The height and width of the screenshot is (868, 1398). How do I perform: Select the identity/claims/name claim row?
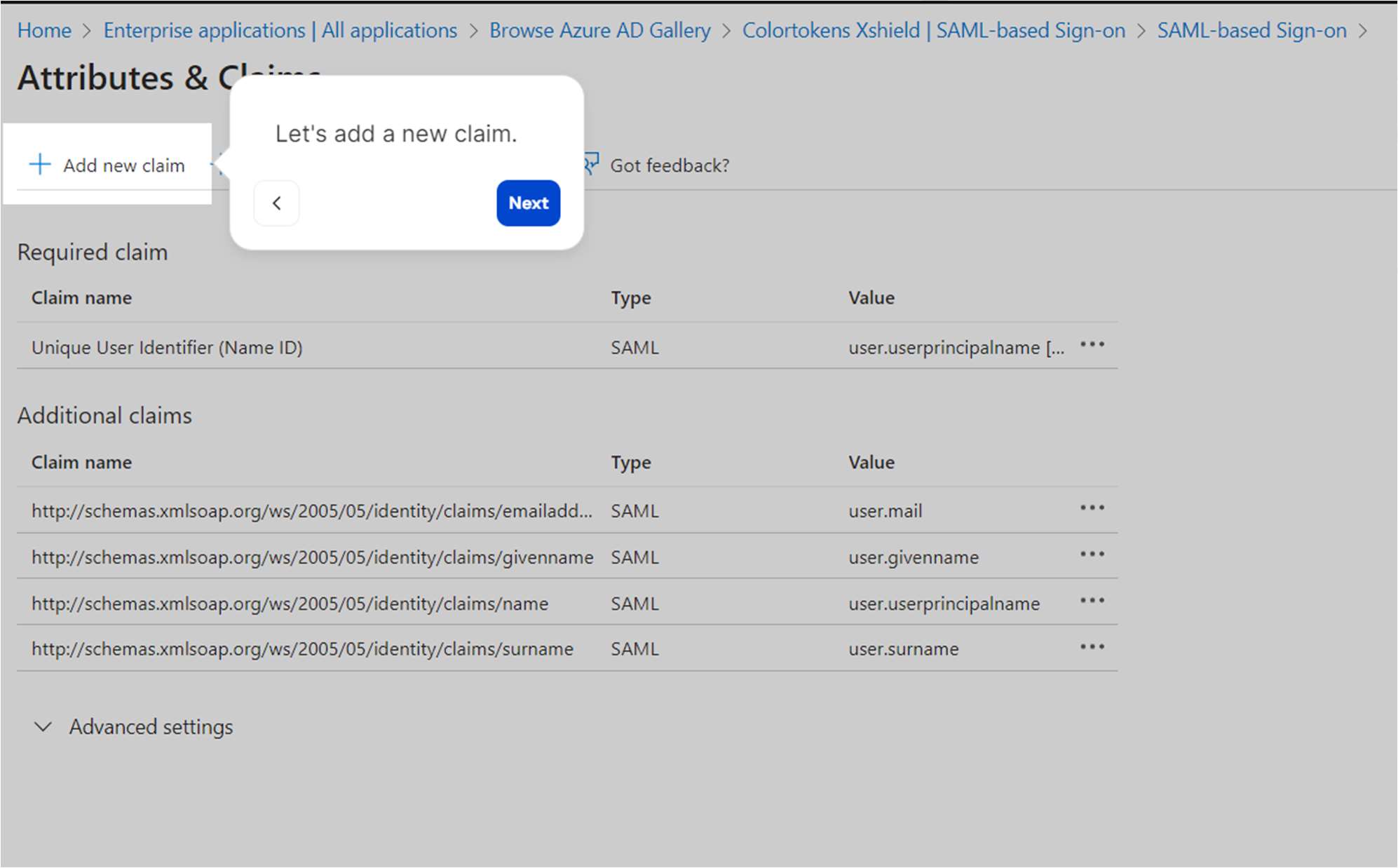coord(290,603)
